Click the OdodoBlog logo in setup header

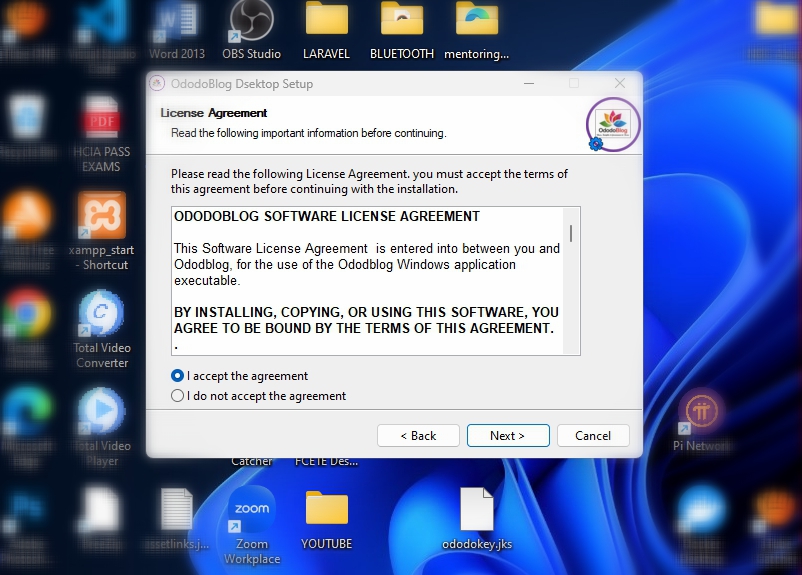(x=612, y=125)
